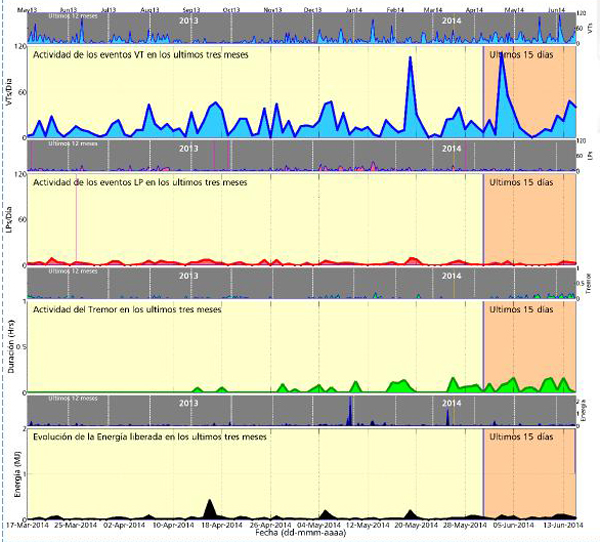600x542 pixels.
Task: Select 'Feb14' in the top overview strip
Action: click(395, 8)
